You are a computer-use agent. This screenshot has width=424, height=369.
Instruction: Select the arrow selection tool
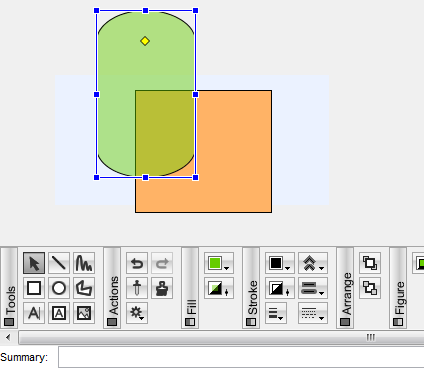(34, 263)
